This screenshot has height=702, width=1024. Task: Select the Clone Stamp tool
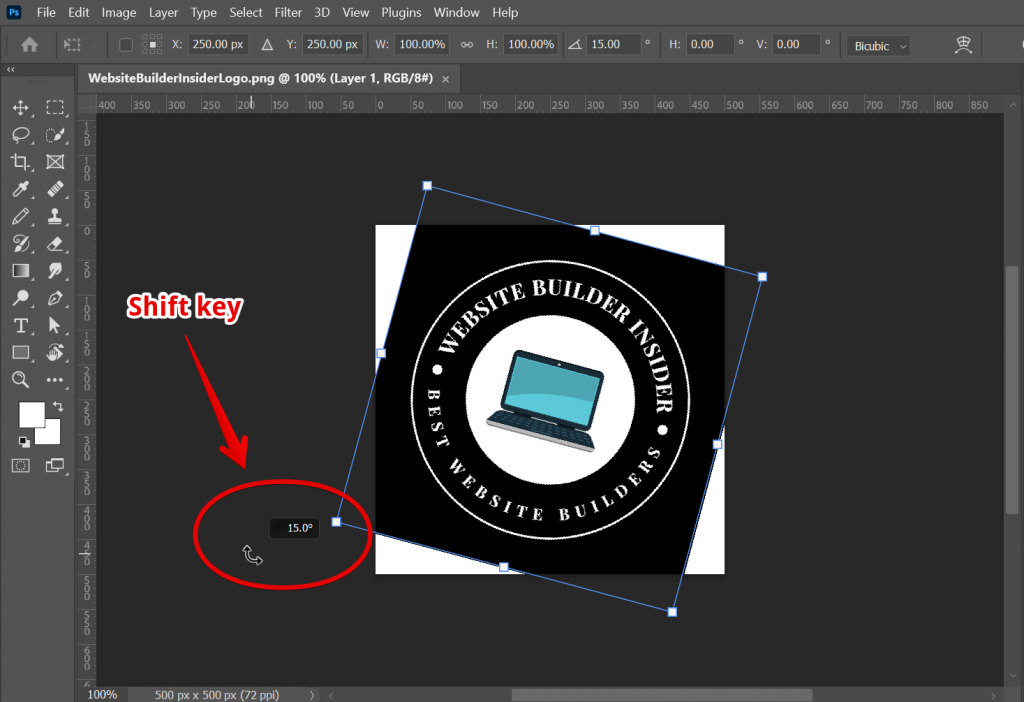click(x=56, y=216)
